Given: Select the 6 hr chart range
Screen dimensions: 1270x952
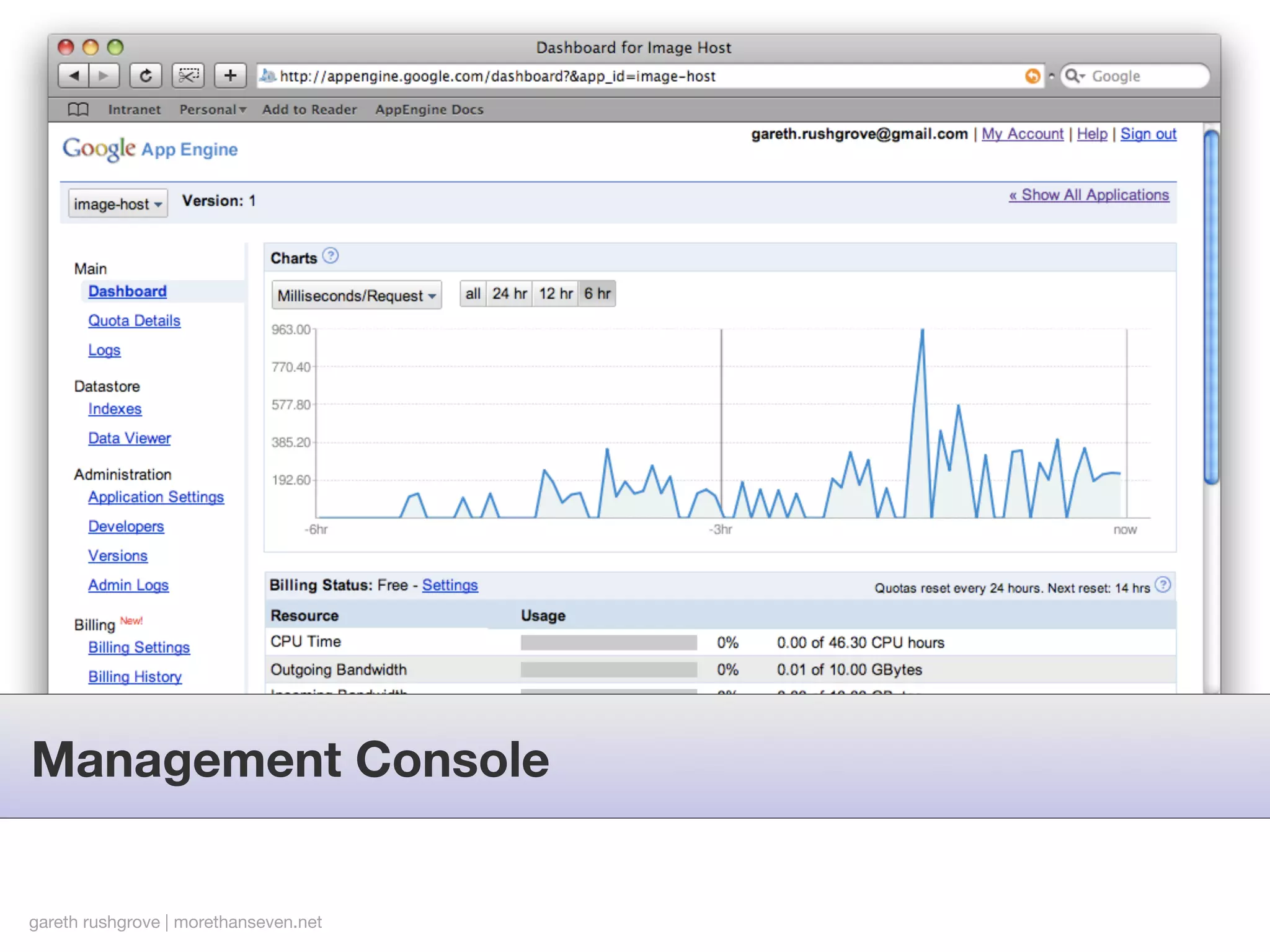Looking at the screenshot, I should [597, 294].
